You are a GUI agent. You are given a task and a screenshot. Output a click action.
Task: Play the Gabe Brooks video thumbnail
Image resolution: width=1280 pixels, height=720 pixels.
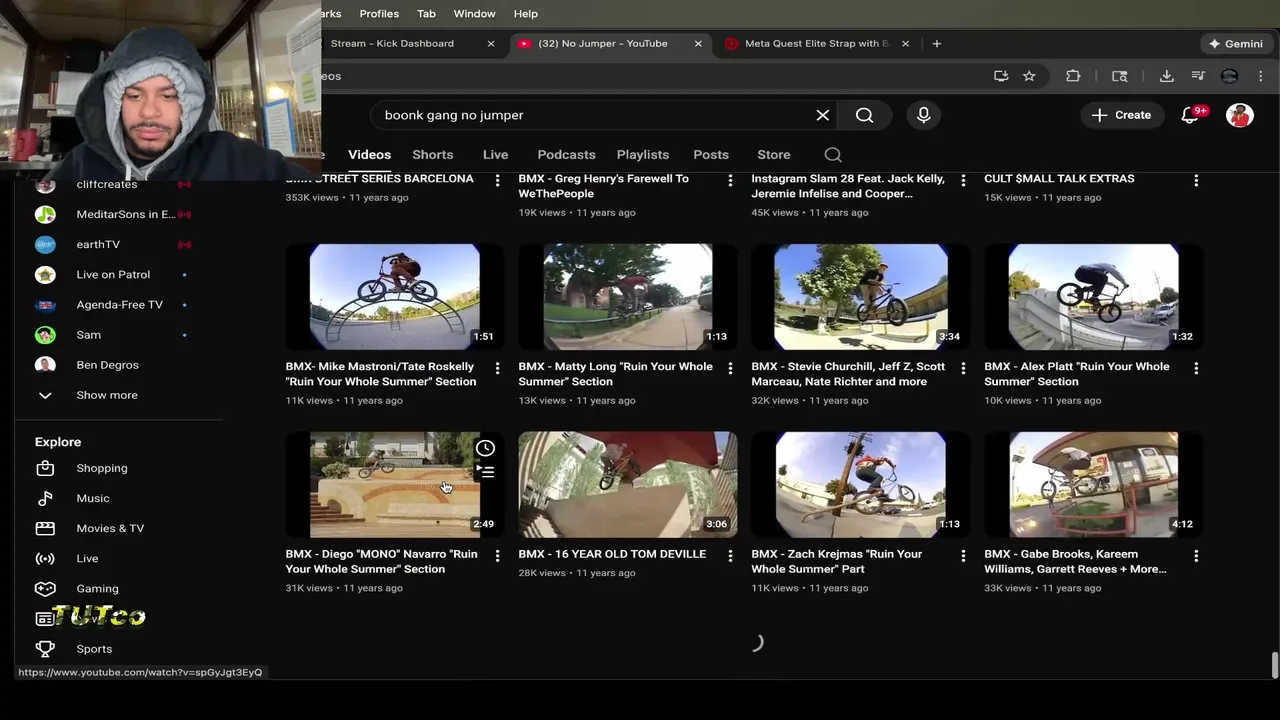coord(1094,485)
